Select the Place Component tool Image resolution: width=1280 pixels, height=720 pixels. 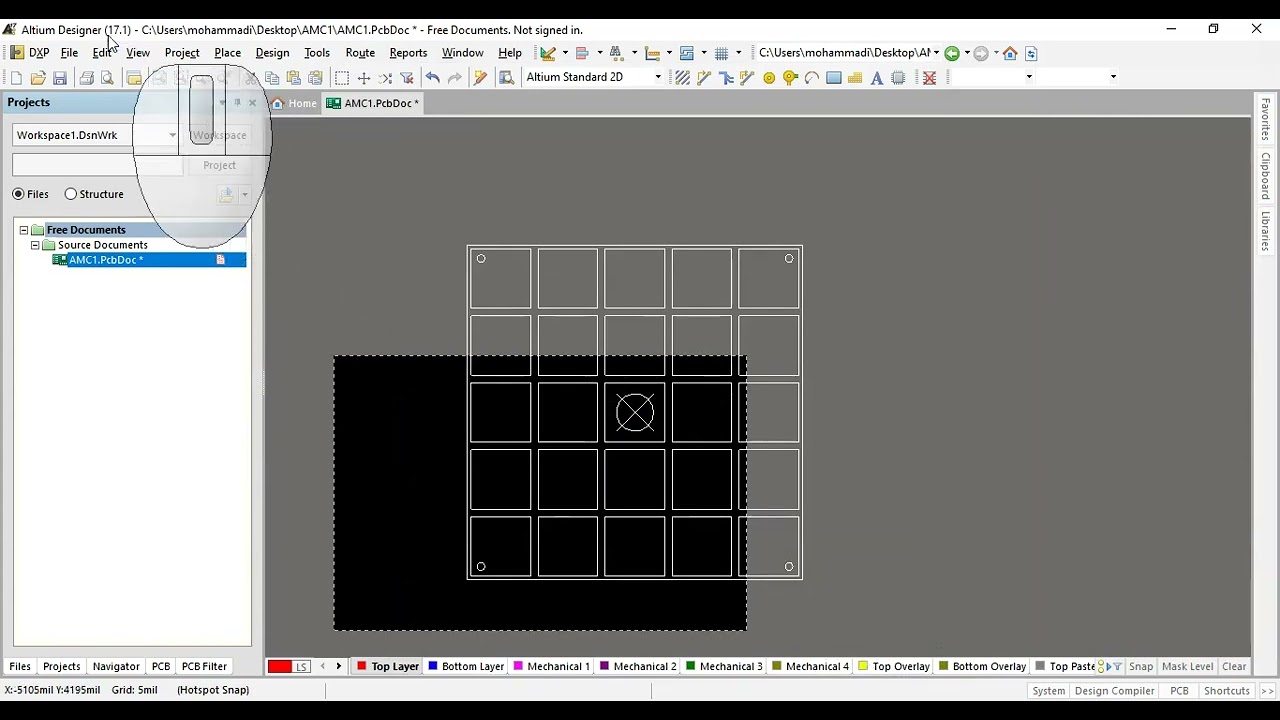click(x=898, y=78)
